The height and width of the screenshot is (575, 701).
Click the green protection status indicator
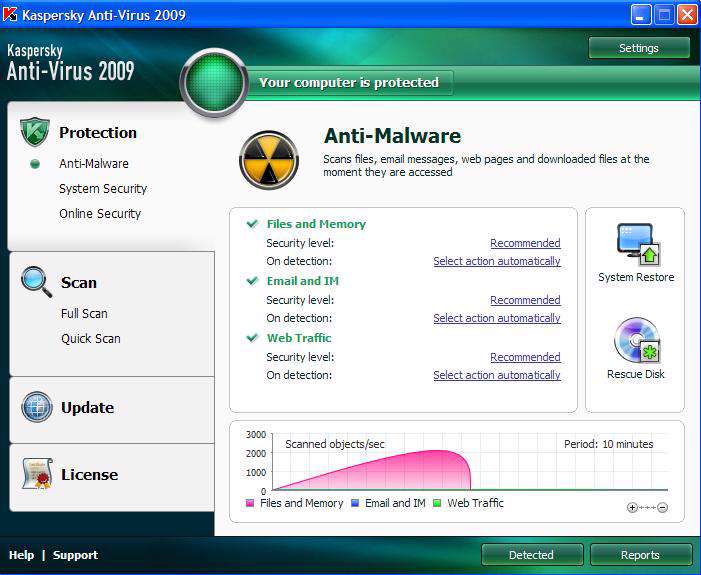(x=214, y=82)
